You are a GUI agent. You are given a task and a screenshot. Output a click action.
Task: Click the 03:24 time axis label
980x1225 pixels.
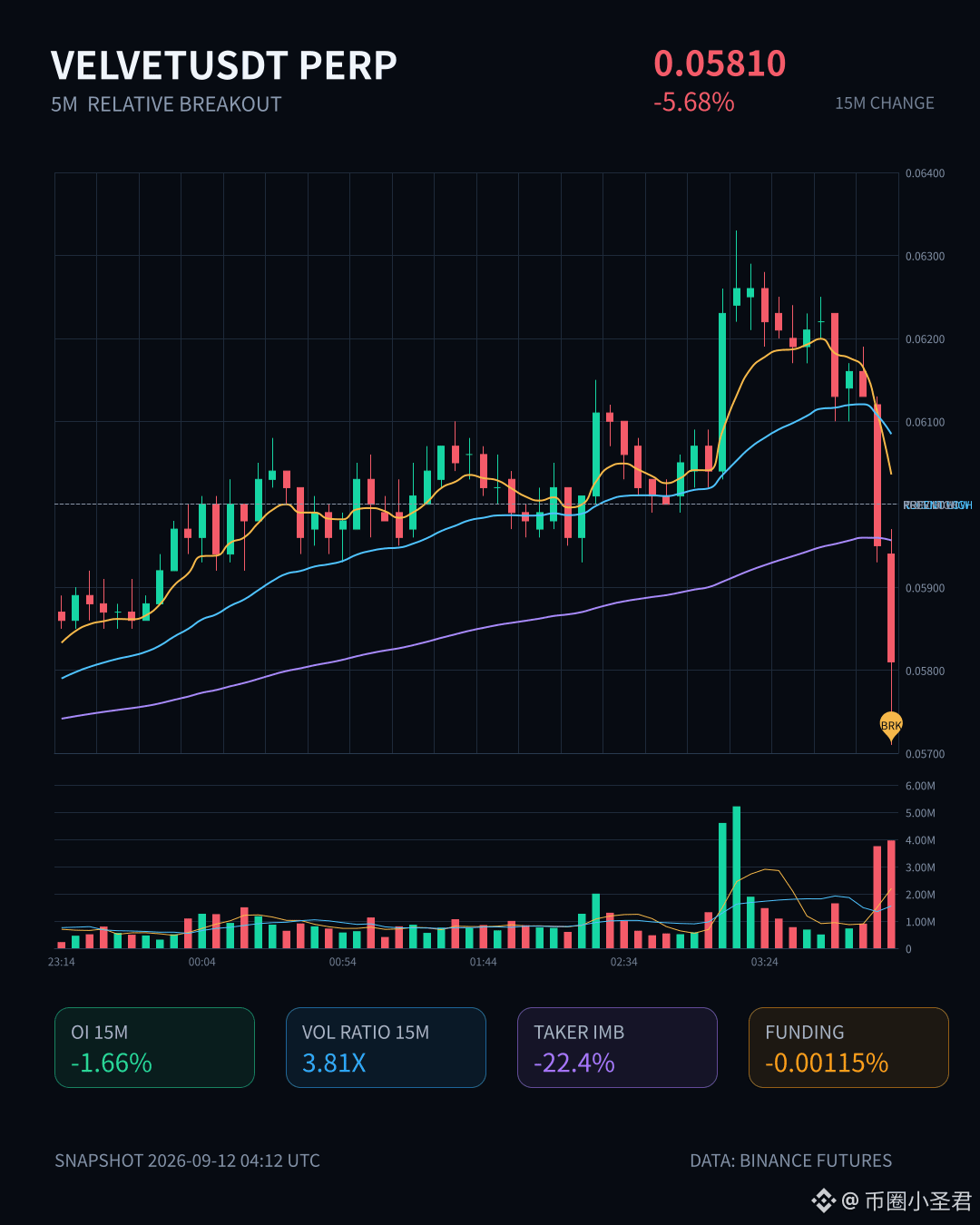764,962
